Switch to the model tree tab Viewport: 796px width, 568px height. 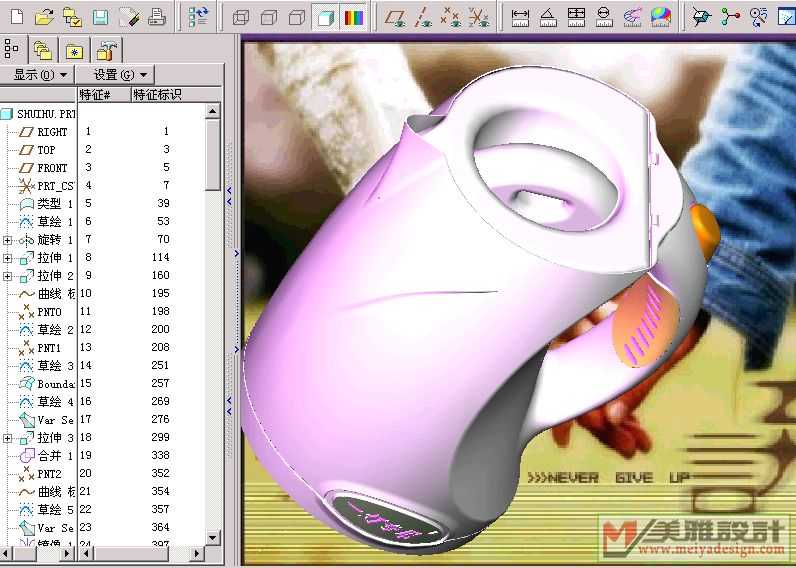[x=13, y=48]
